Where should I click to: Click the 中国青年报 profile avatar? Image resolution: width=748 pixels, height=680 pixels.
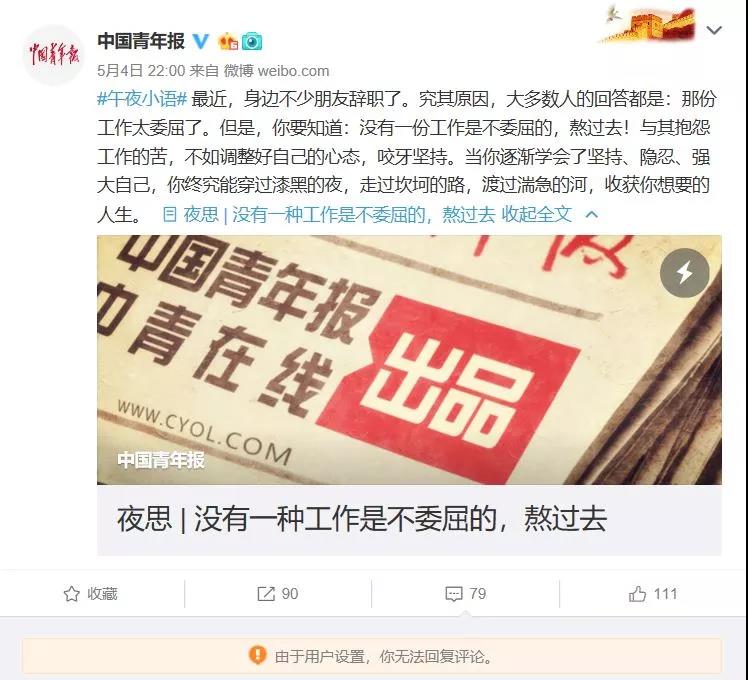(x=54, y=55)
